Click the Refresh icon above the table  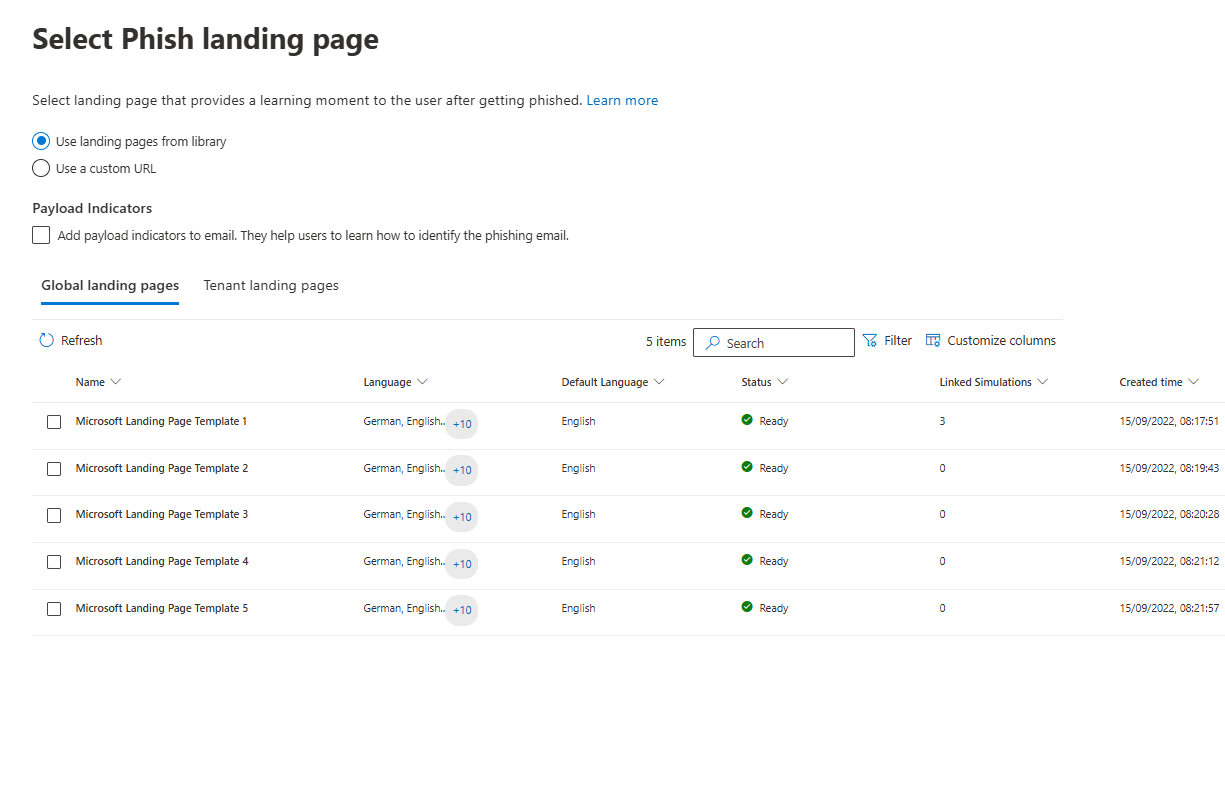[47, 341]
